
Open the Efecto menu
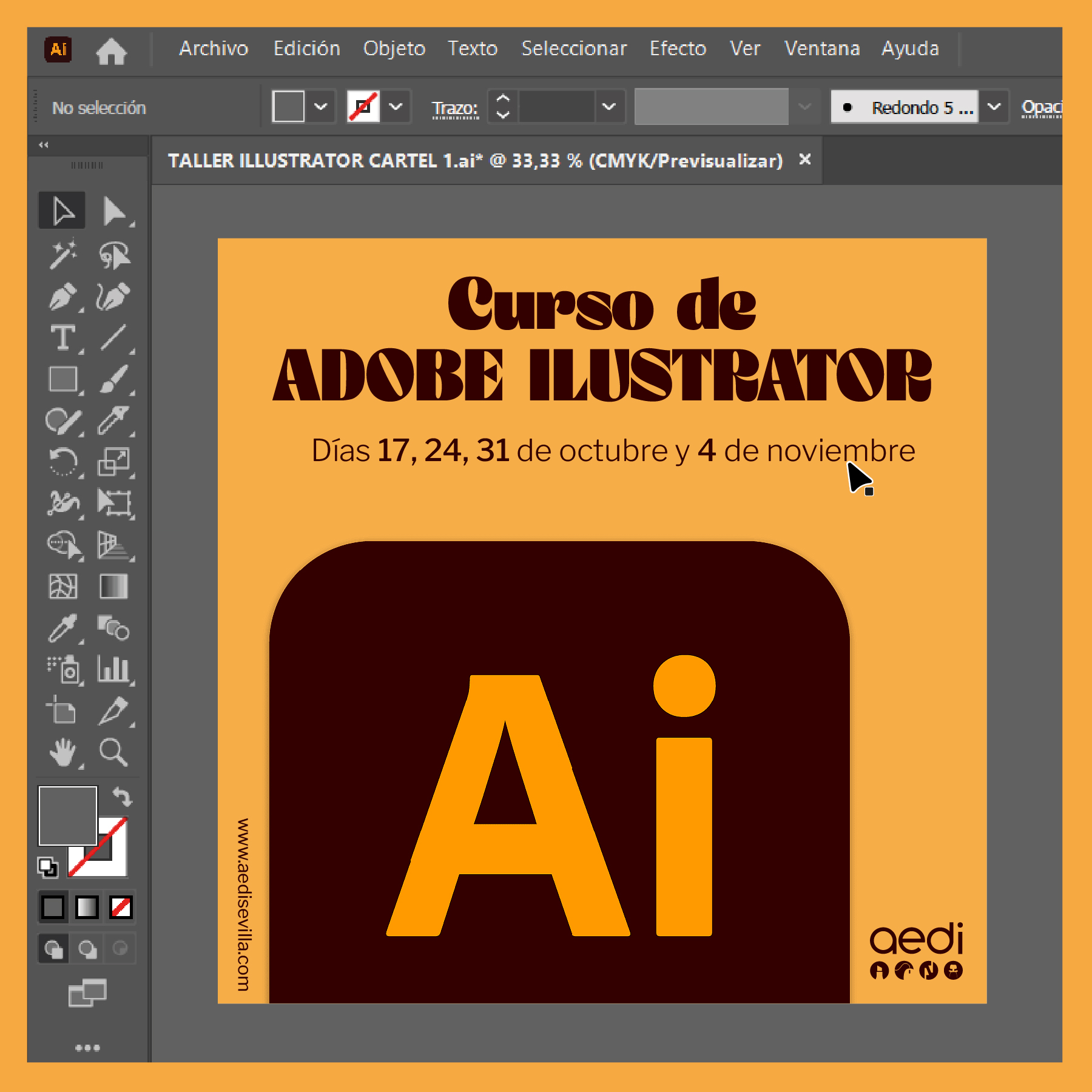point(678,49)
